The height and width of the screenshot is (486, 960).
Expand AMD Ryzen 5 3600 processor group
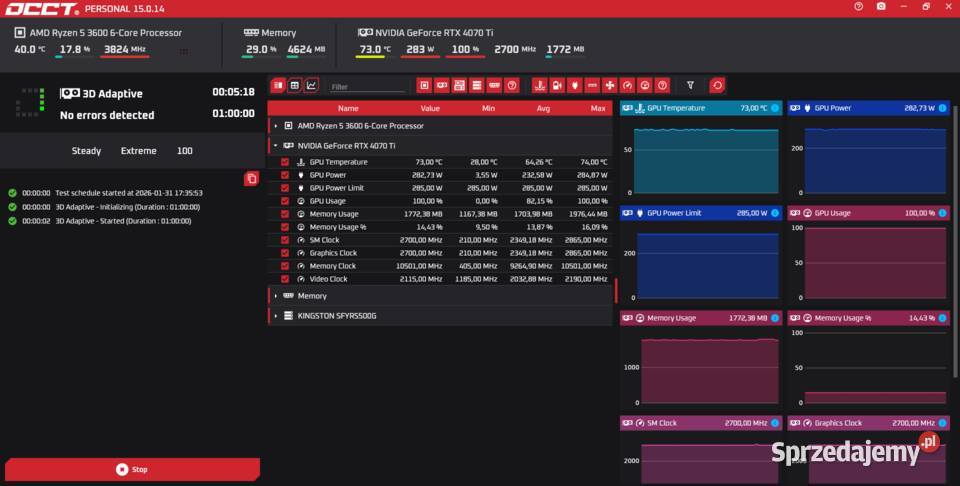(x=276, y=126)
